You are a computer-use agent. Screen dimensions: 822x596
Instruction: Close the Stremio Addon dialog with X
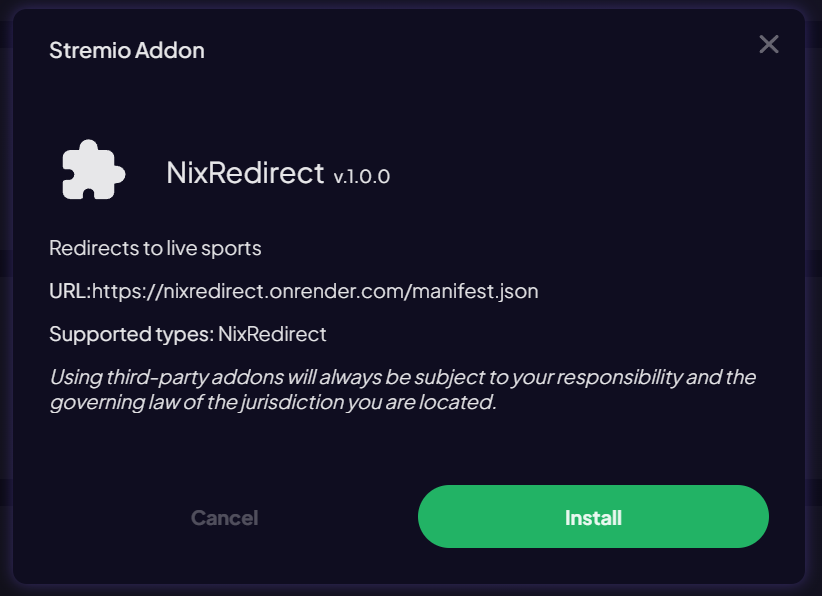tap(768, 44)
